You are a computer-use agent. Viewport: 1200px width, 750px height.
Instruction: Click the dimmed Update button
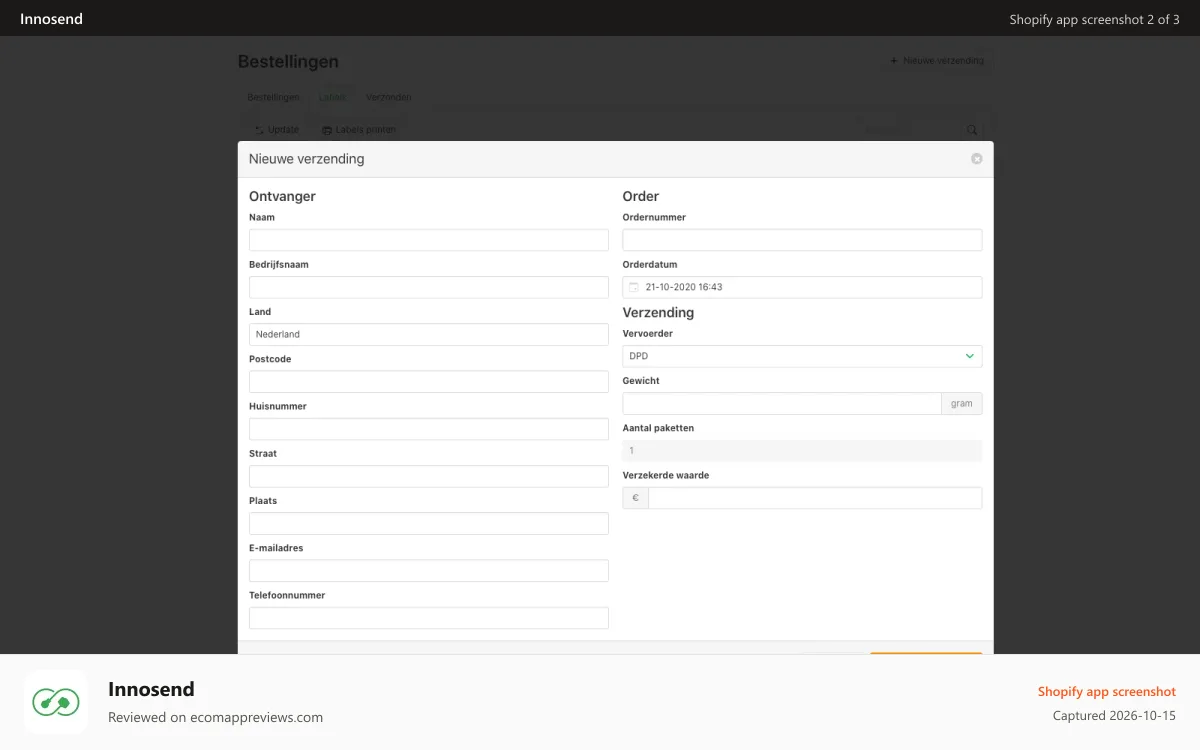click(276, 130)
